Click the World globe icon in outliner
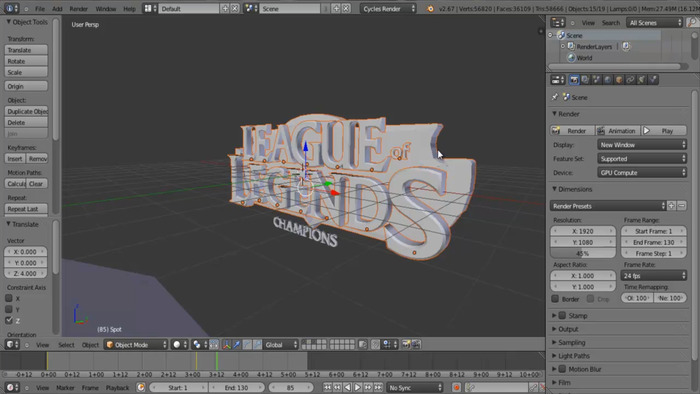The width and height of the screenshot is (700, 394). pyautogui.click(x=571, y=58)
